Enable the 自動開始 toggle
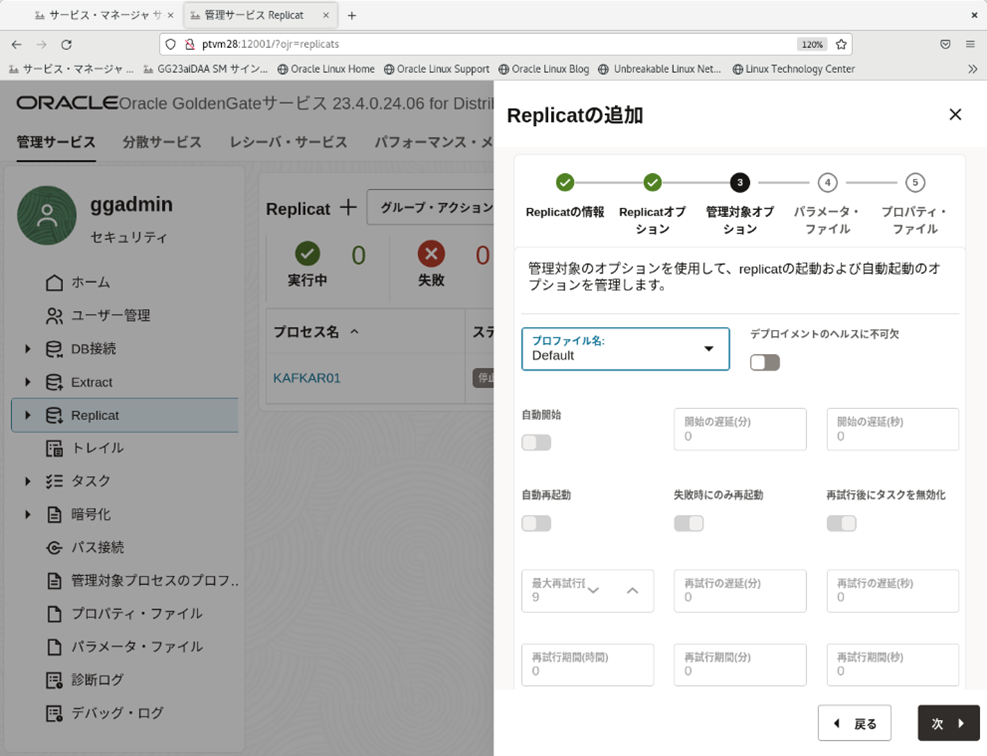This screenshot has height=756, width=987. coord(536,443)
